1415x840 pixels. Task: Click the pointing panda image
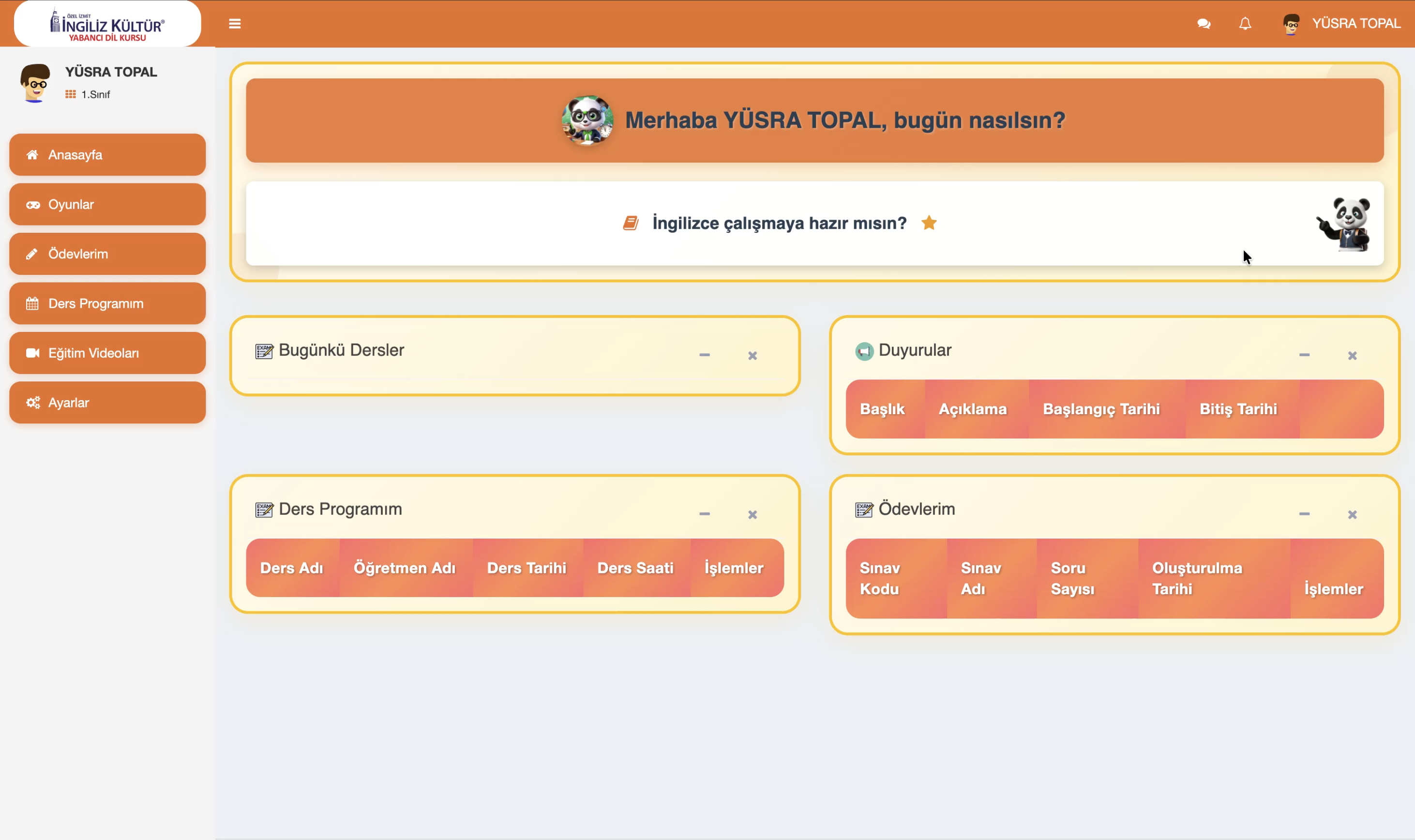pos(1344,224)
